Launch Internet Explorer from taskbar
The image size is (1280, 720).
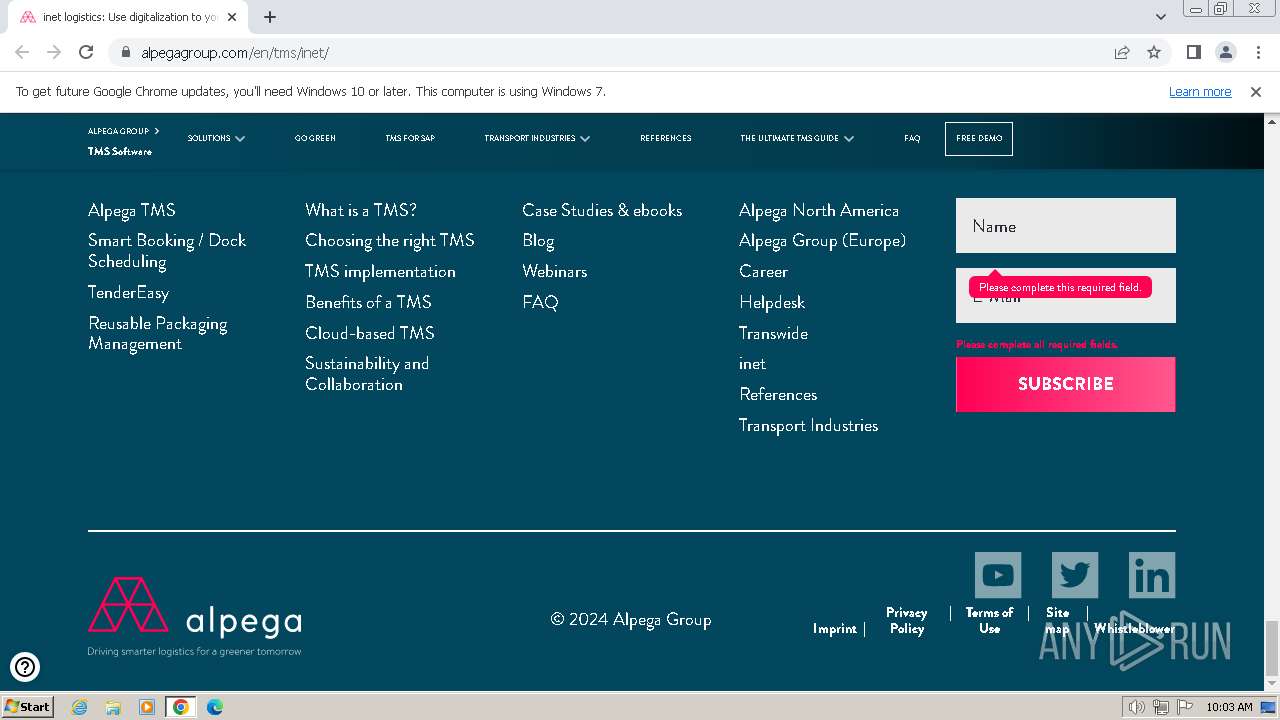(80, 707)
